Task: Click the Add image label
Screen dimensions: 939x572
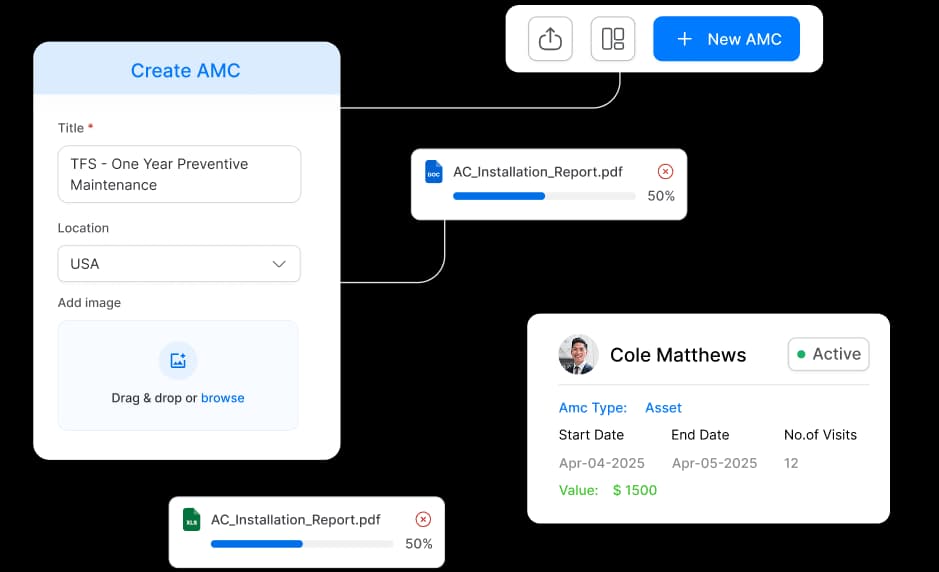Action: tap(89, 303)
